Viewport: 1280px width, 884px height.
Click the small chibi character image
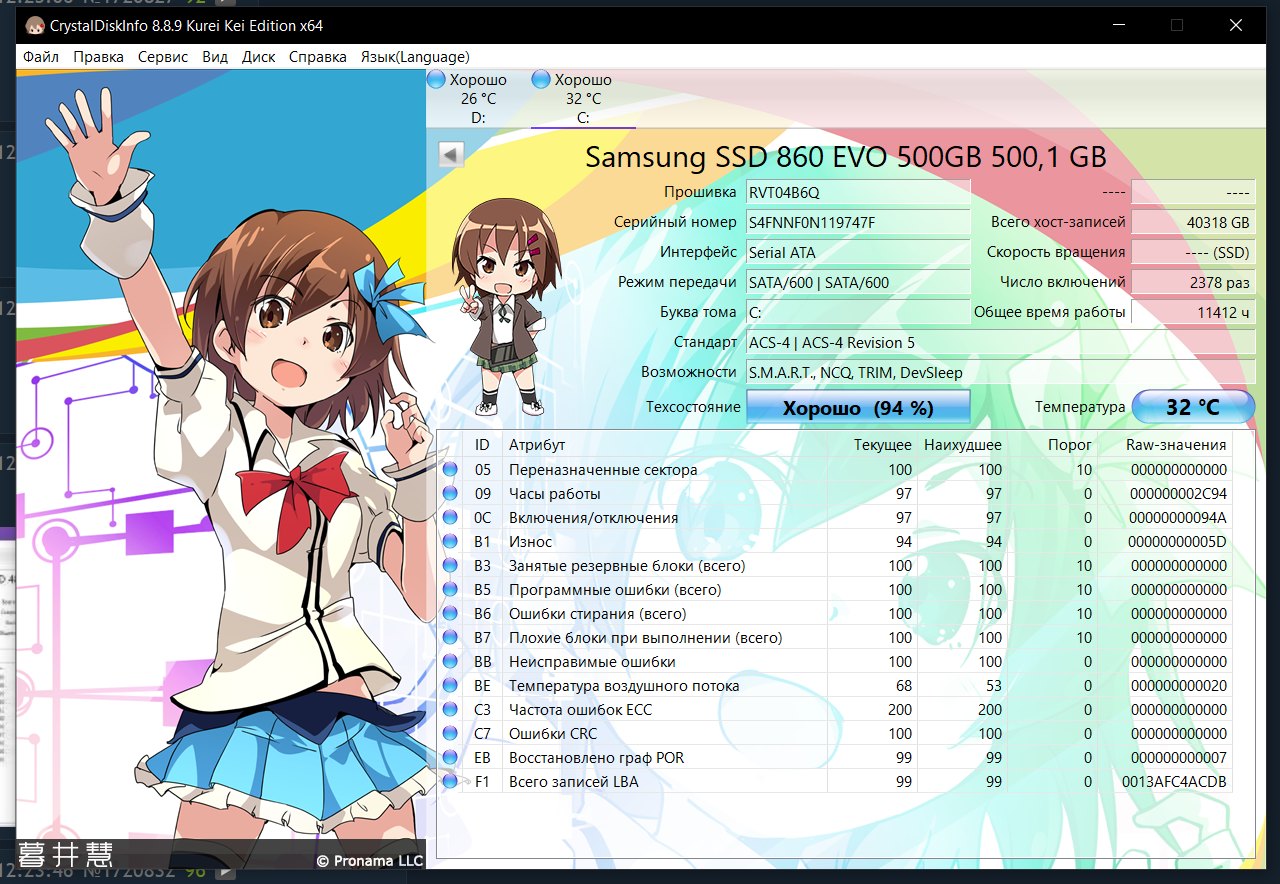click(506, 309)
